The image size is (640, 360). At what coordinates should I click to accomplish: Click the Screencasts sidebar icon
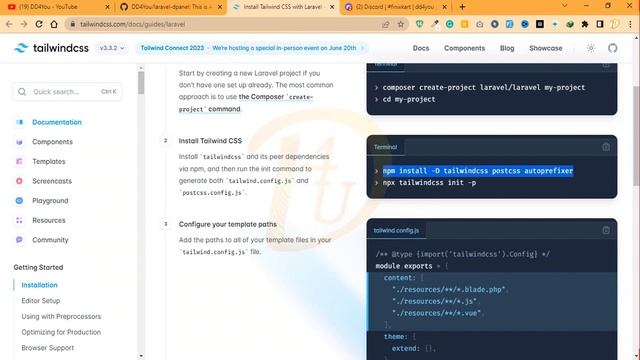pyautogui.click(x=19, y=181)
